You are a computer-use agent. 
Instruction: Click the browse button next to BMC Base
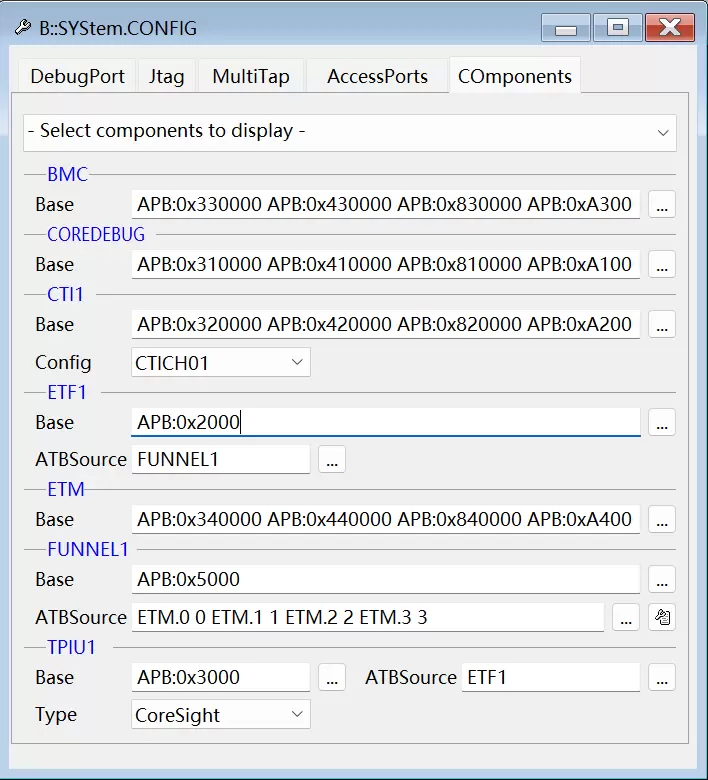point(662,205)
